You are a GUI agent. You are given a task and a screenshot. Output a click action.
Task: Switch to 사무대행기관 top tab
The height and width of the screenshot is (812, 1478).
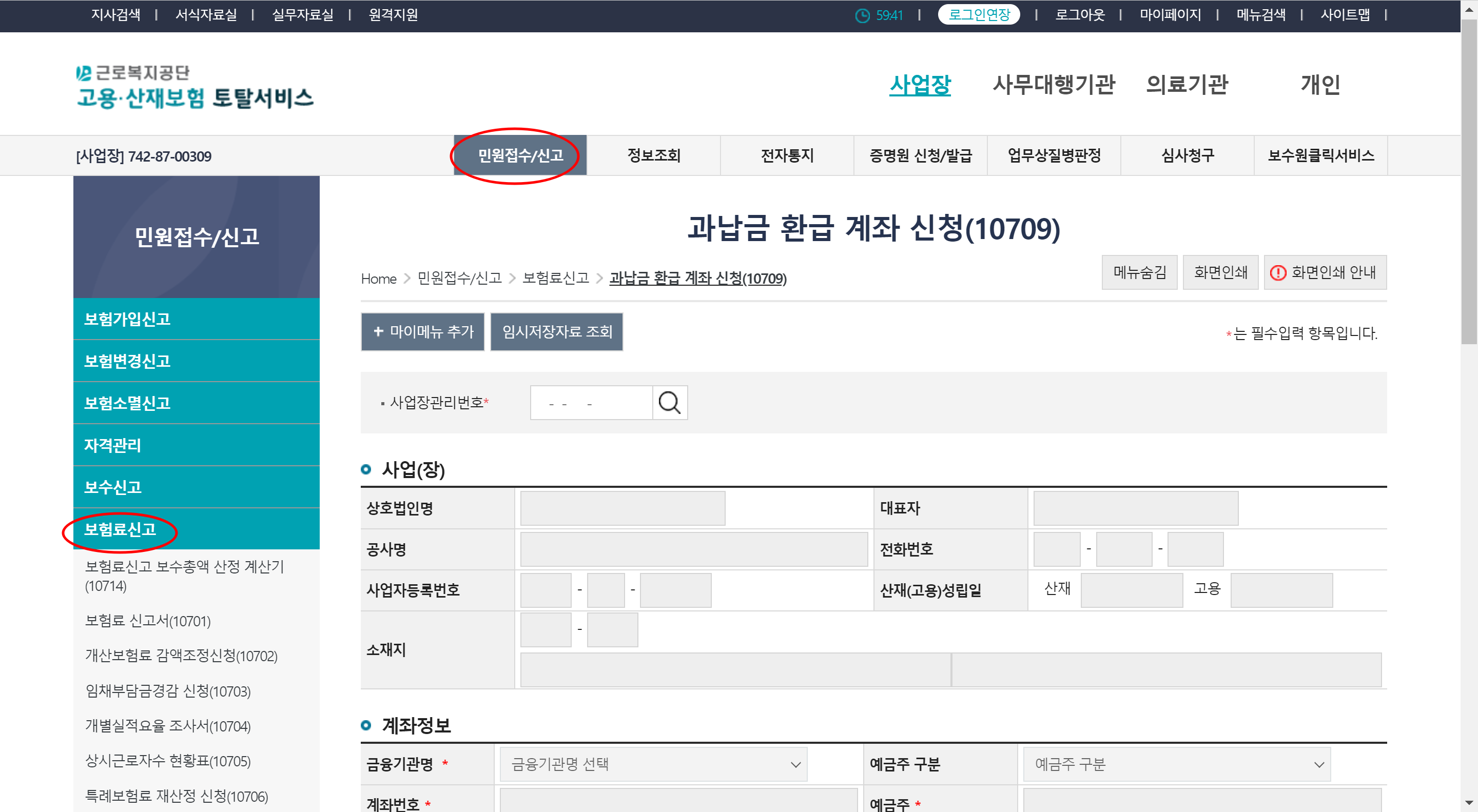(1054, 85)
